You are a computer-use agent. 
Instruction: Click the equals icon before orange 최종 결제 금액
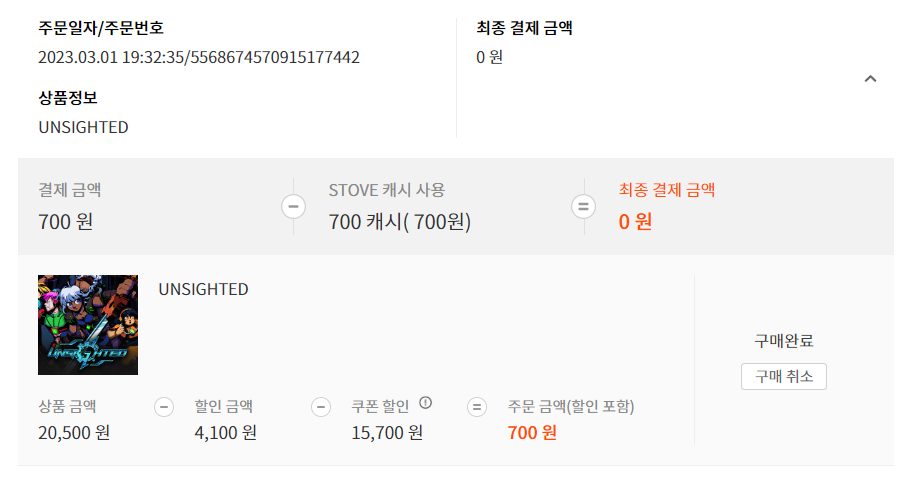583,207
